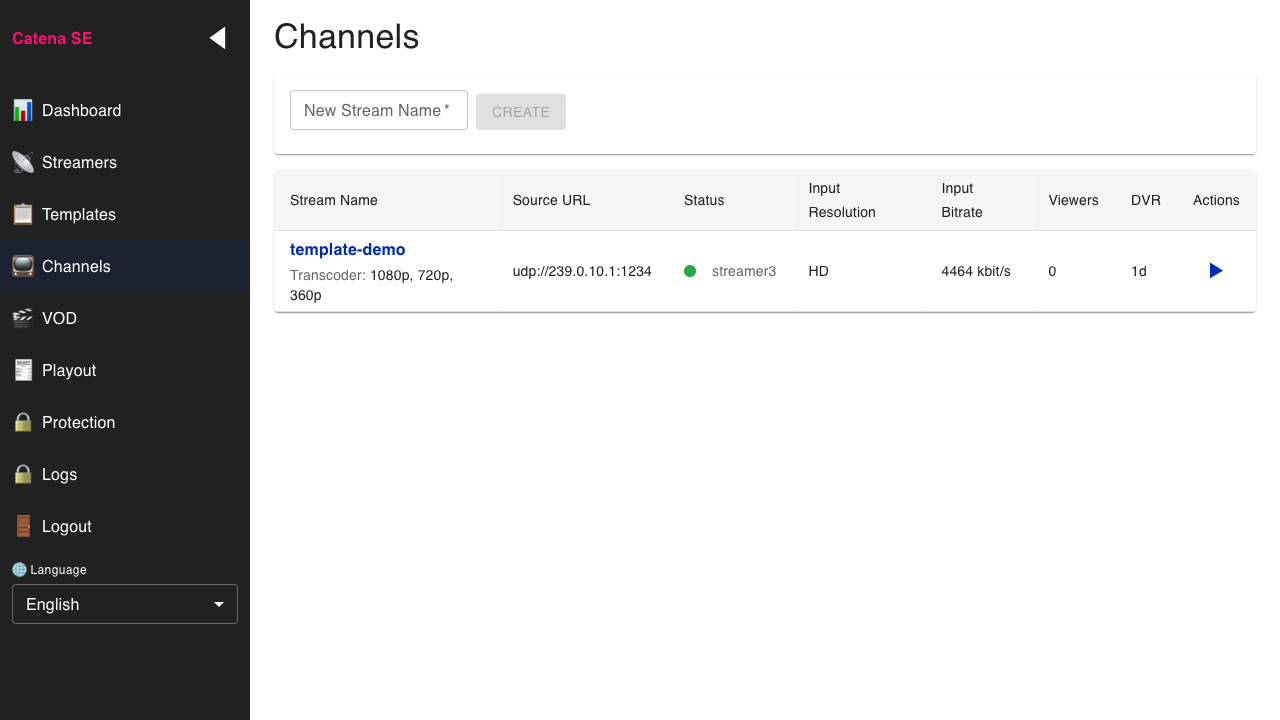Click the Logout door icon
Viewport: 1280px width, 720px height.
point(23,526)
